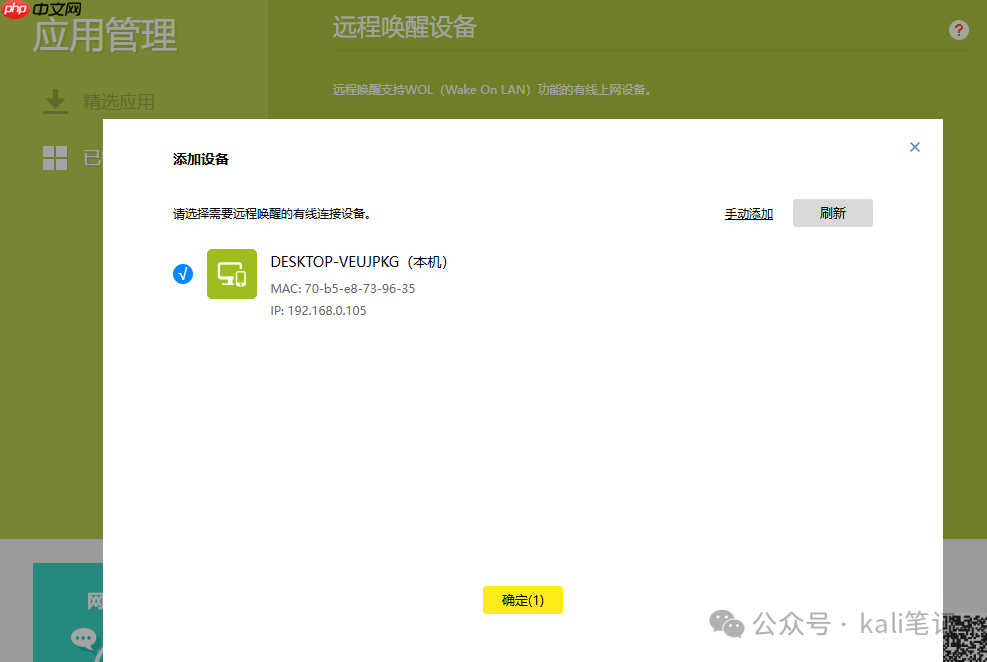Select the DESKTOP-VEUJPKG（本机）device name
The image size is (987, 662).
coord(358,262)
